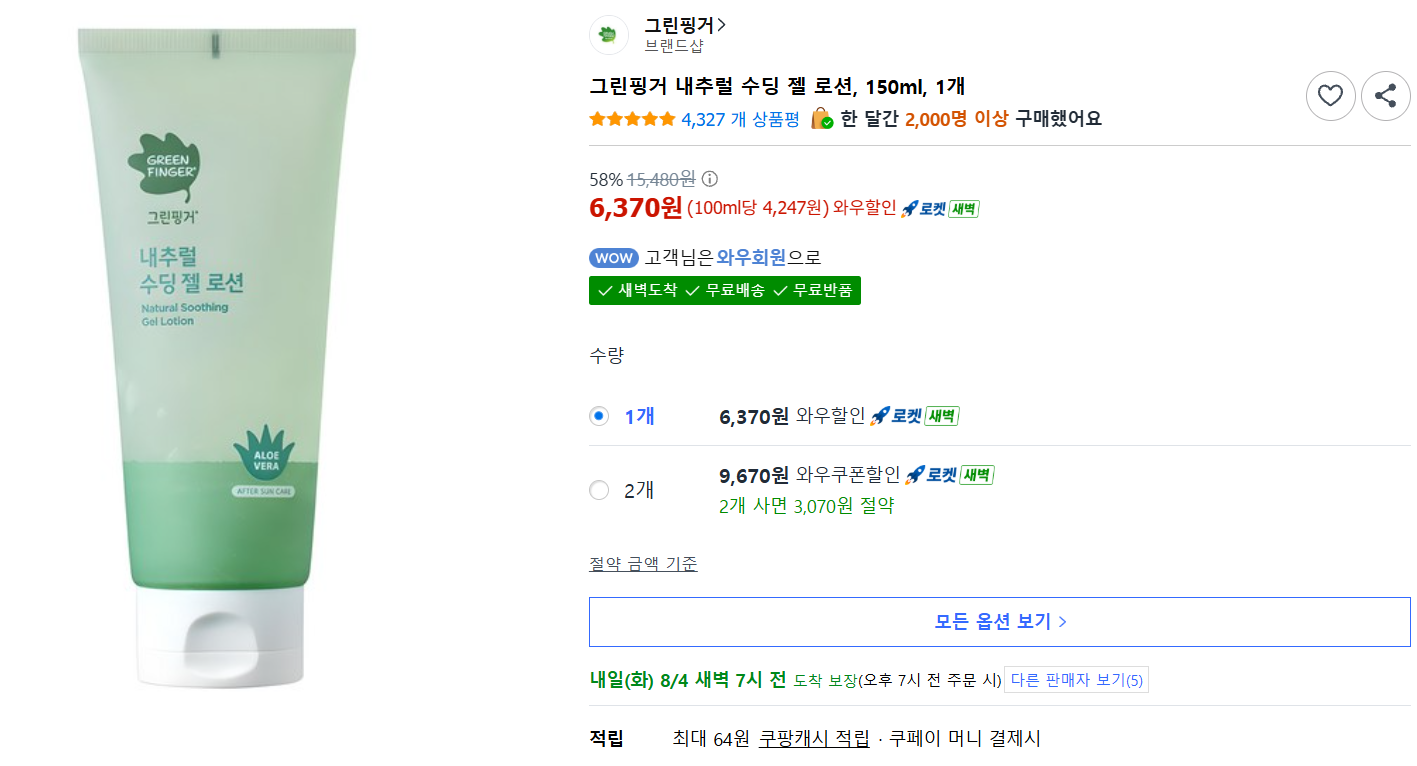The width and height of the screenshot is (1417, 766).
Task: Click the share icon button
Action: point(1385,96)
